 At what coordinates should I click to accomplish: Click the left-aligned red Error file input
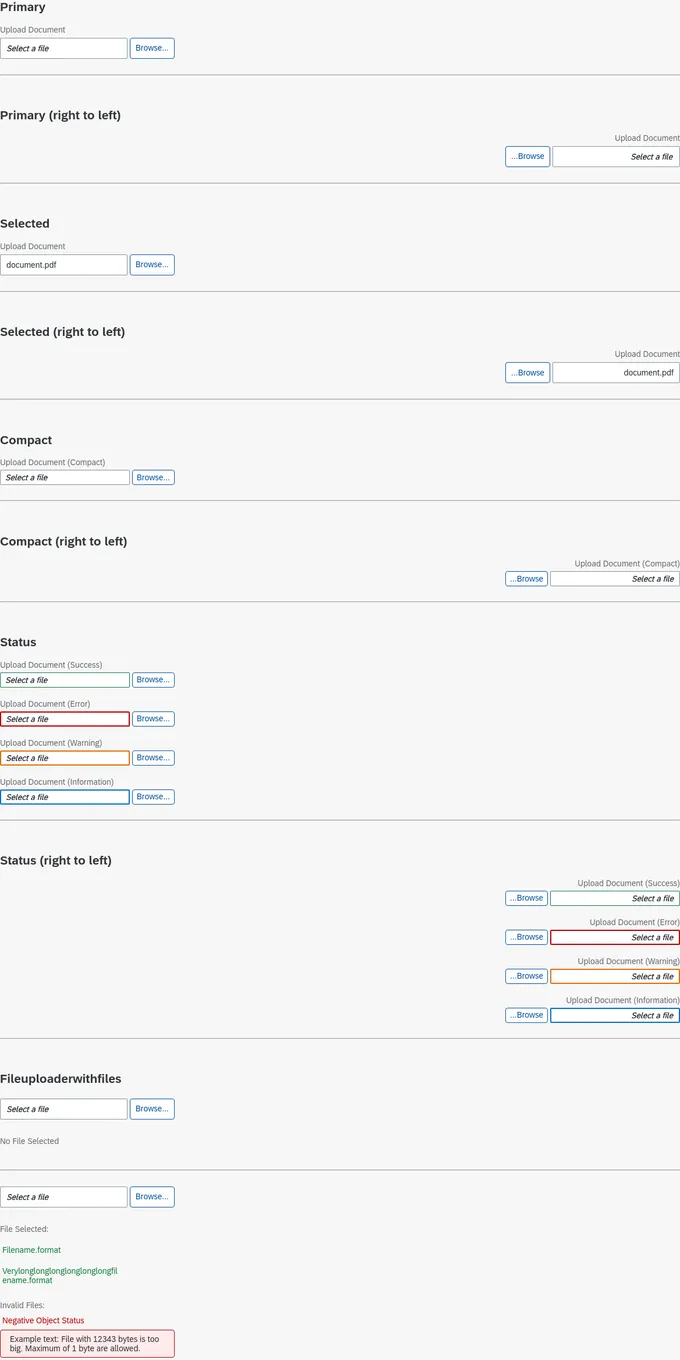click(x=65, y=719)
